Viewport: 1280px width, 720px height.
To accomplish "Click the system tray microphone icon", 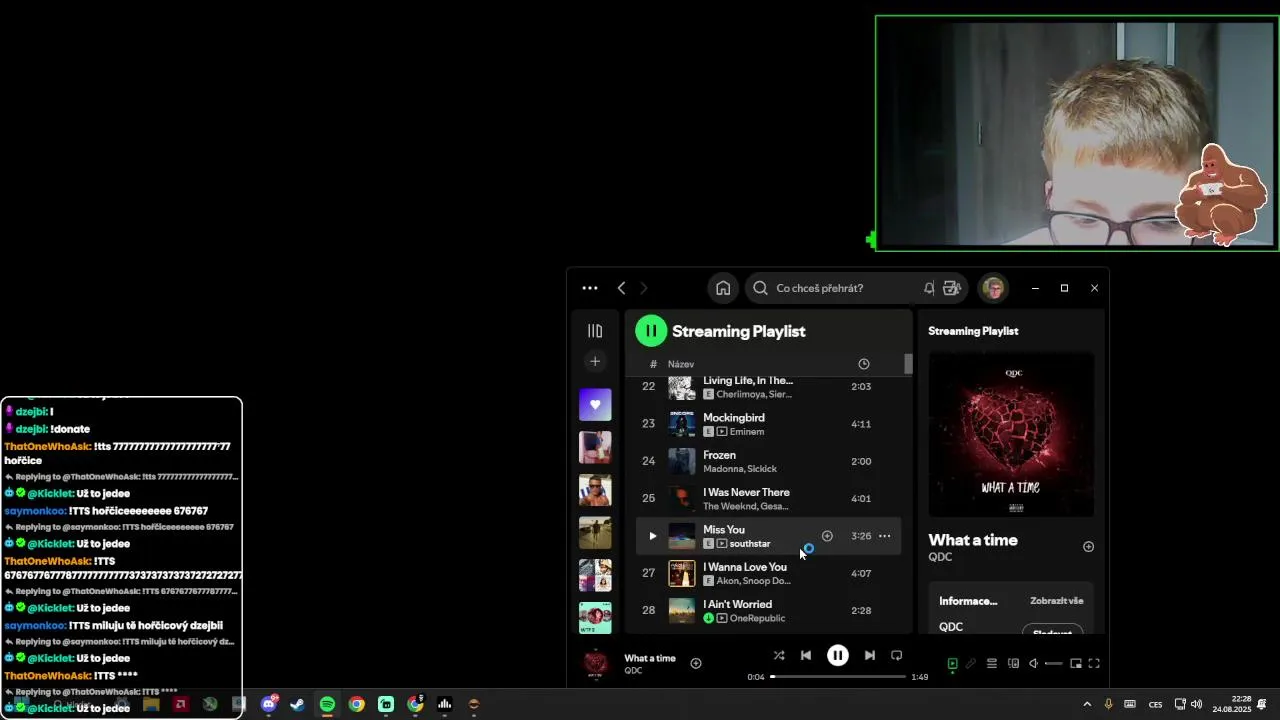I will click(x=1108, y=704).
